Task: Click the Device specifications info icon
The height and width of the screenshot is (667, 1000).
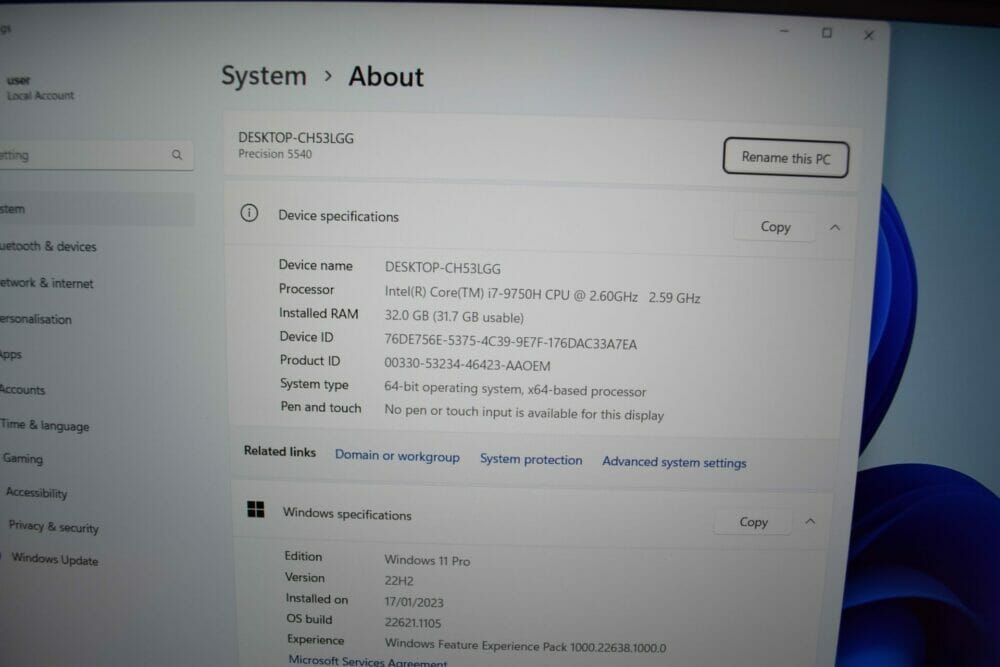Action: pyautogui.click(x=249, y=213)
